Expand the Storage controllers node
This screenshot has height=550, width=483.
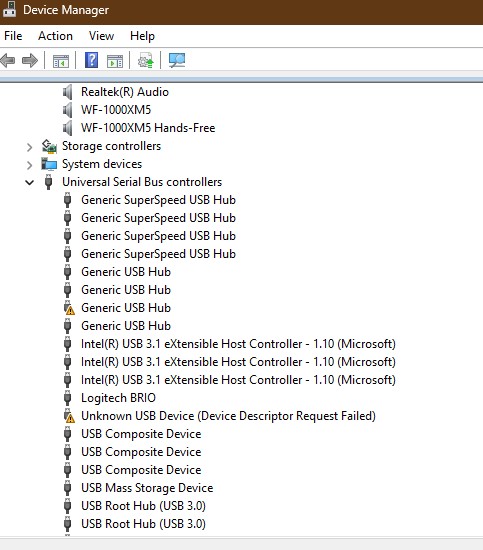tap(29, 147)
